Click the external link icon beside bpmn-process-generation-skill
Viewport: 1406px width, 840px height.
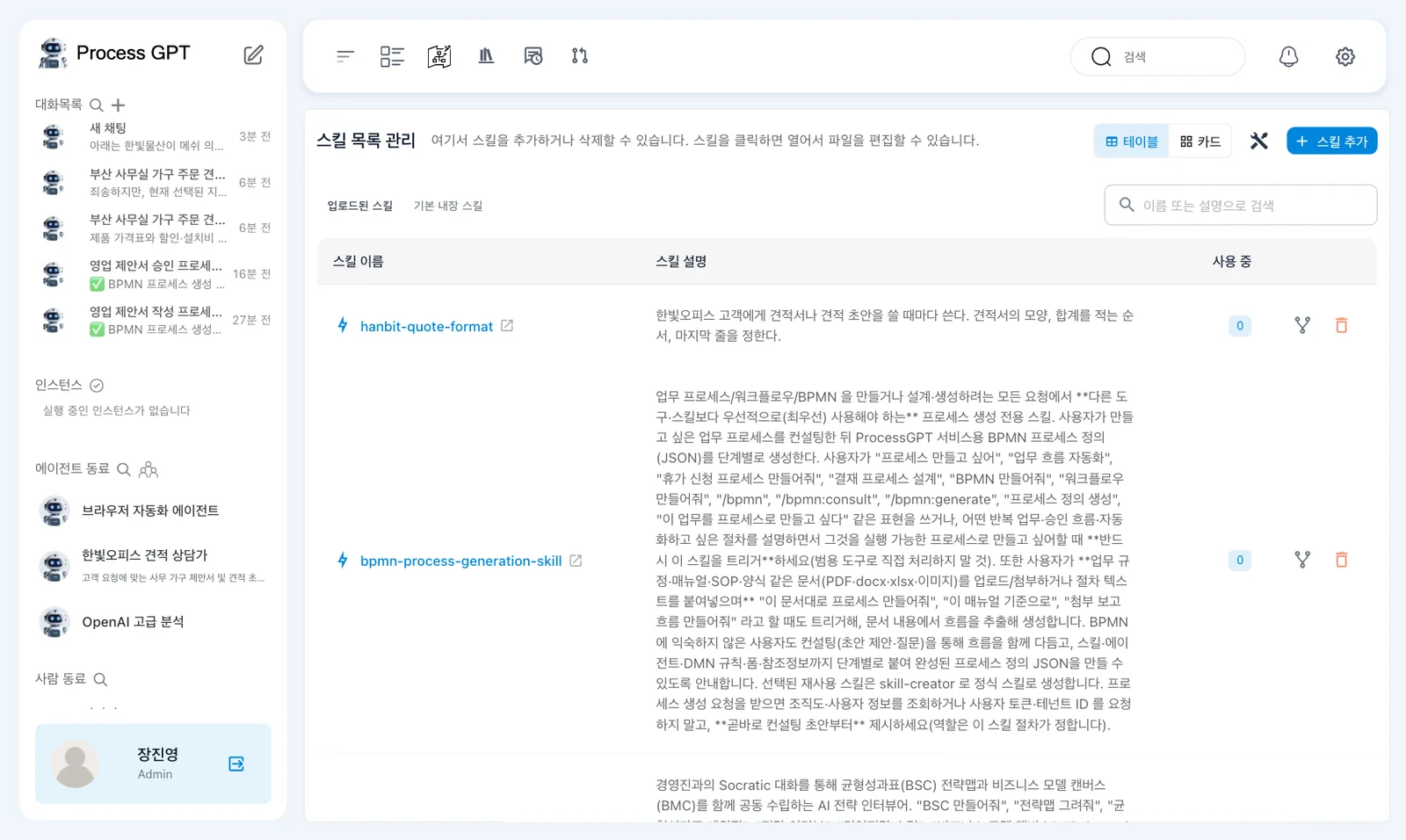point(576,560)
